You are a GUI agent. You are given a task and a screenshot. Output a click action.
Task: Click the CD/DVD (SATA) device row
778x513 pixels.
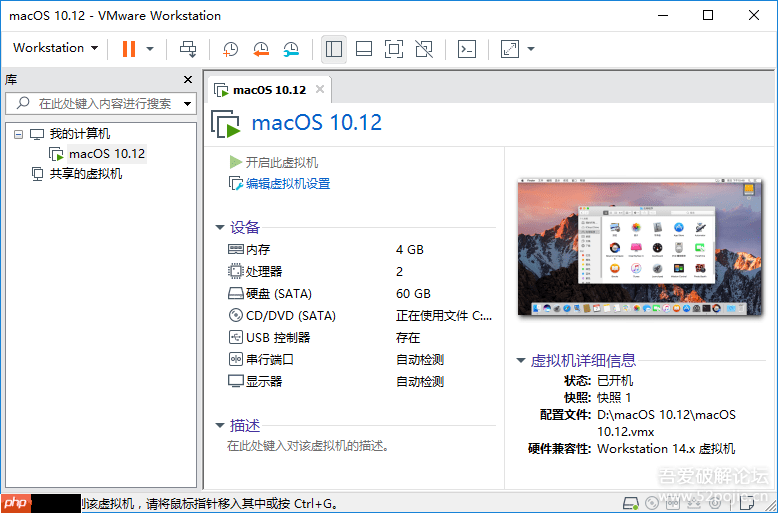click(361, 316)
